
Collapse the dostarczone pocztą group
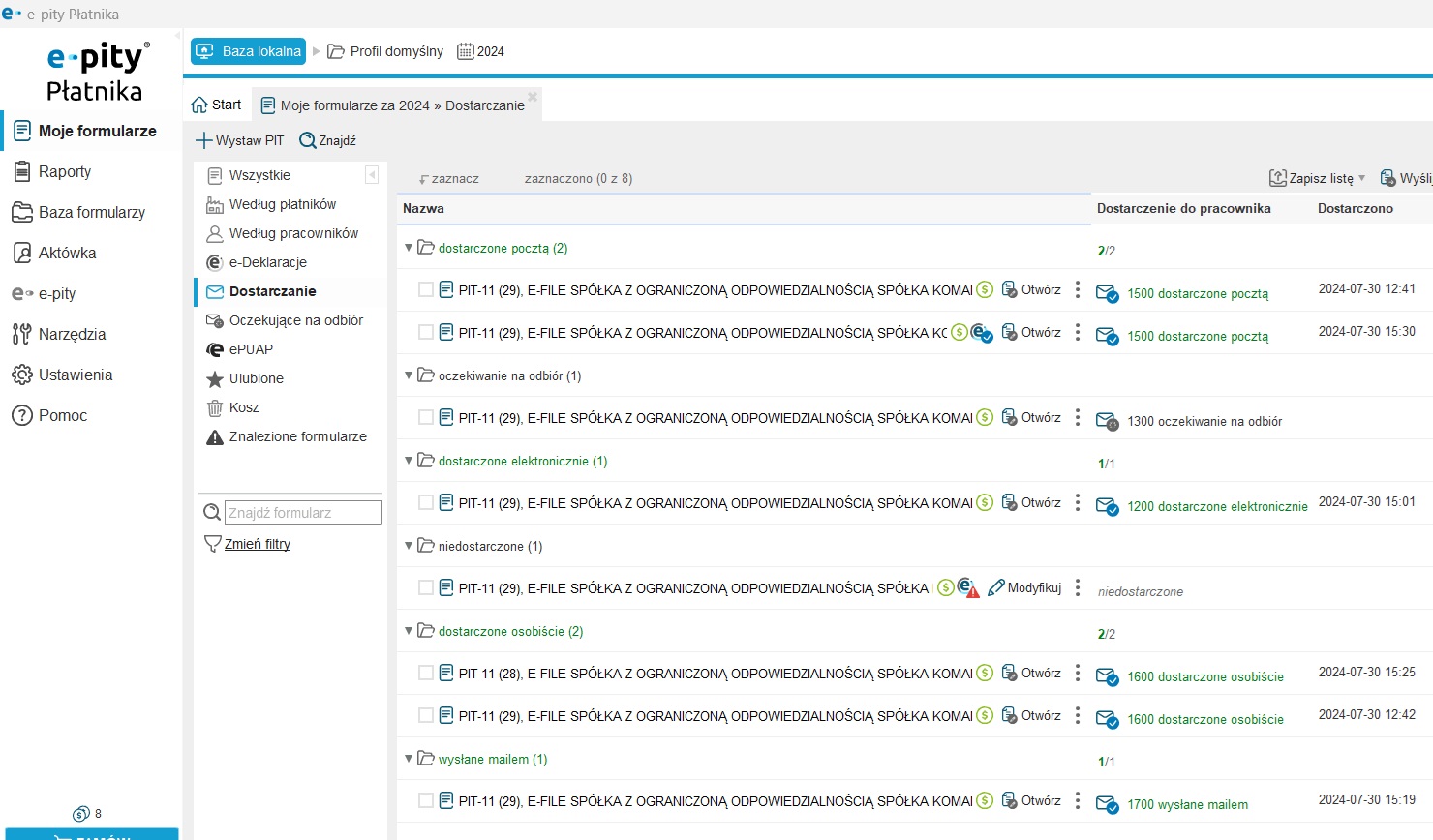[409, 248]
